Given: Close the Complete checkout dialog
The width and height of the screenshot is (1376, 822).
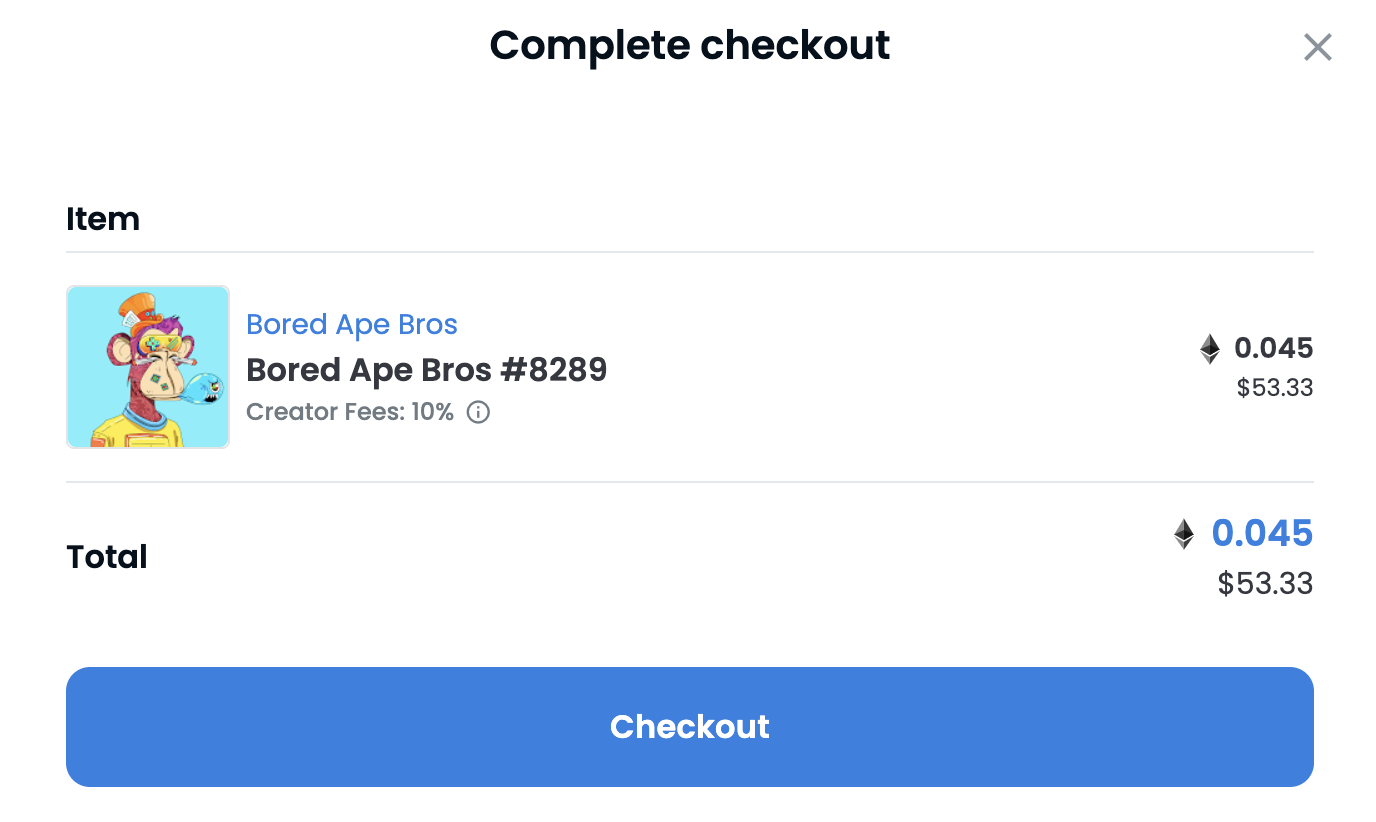Looking at the screenshot, I should (1317, 47).
